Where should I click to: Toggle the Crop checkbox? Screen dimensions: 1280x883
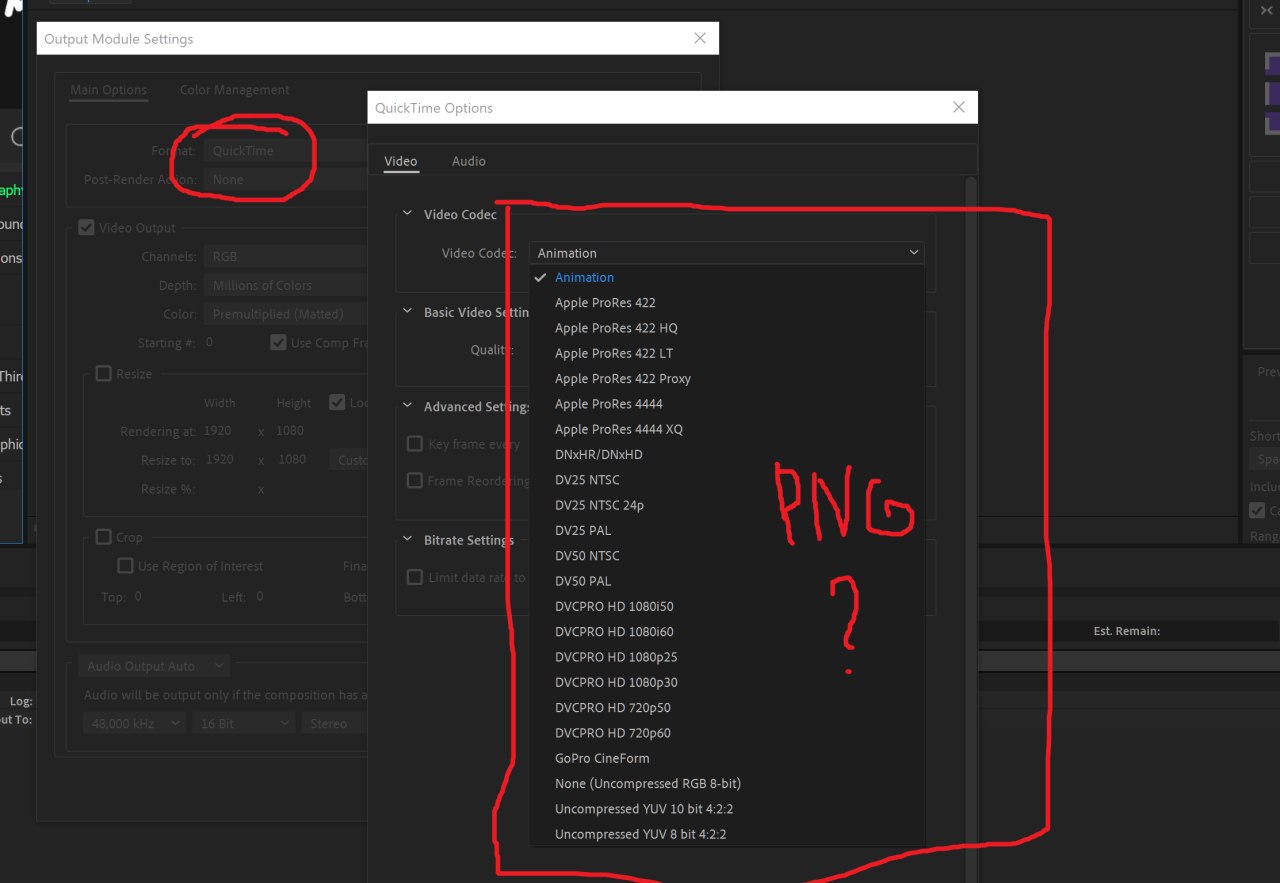click(104, 537)
